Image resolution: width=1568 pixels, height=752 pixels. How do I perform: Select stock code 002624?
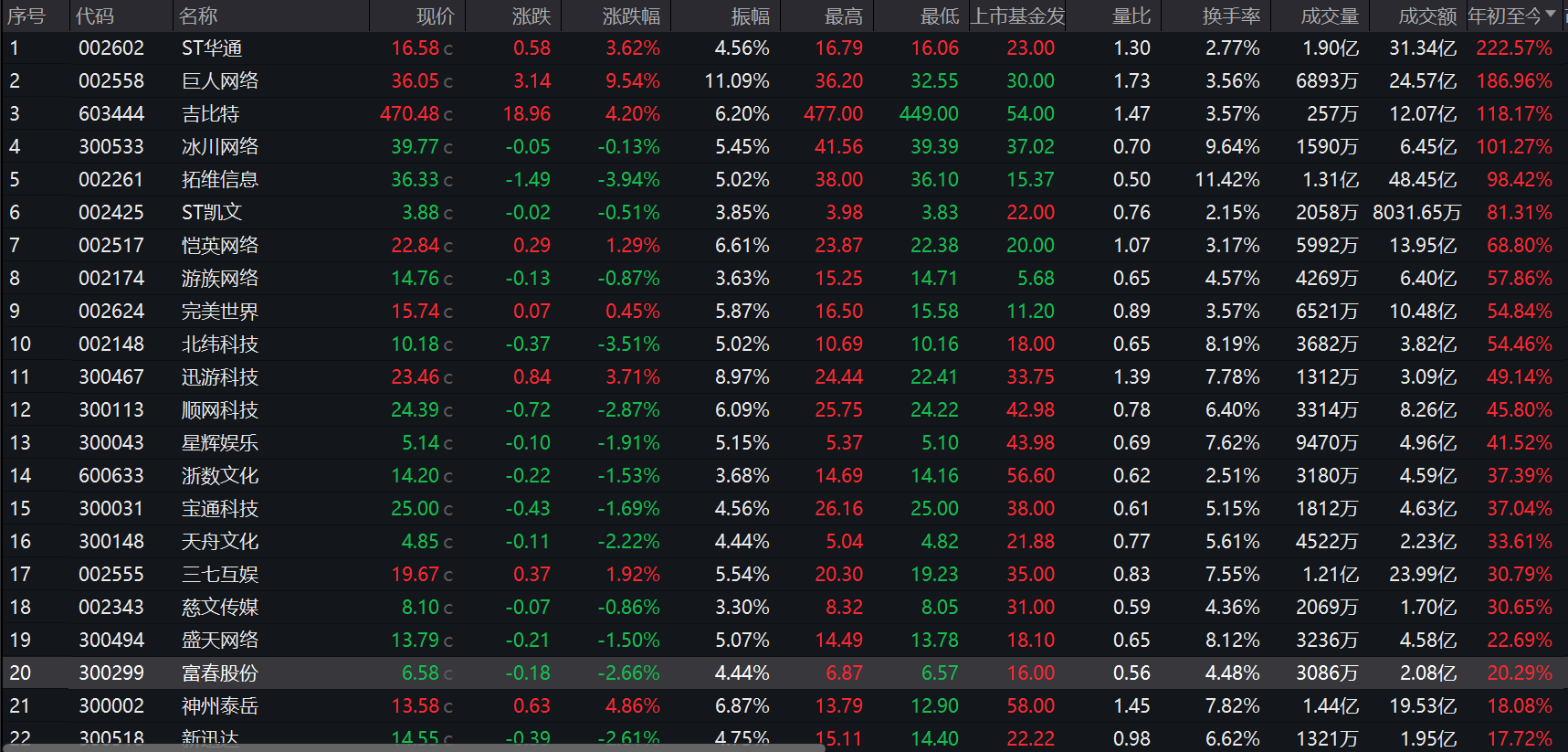pyautogui.click(x=111, y=311)
